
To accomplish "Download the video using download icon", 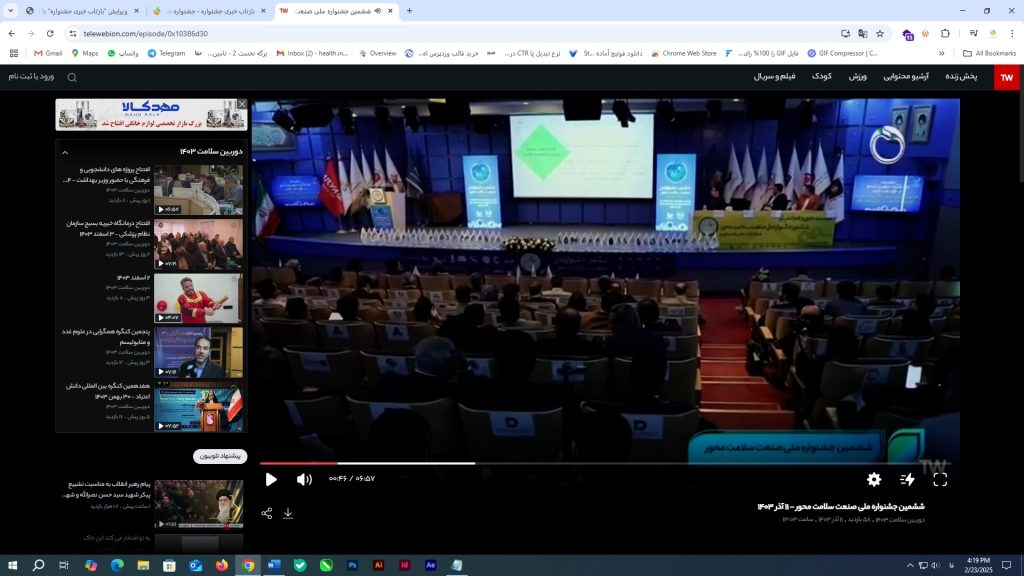I will click(x=288, y=513).
